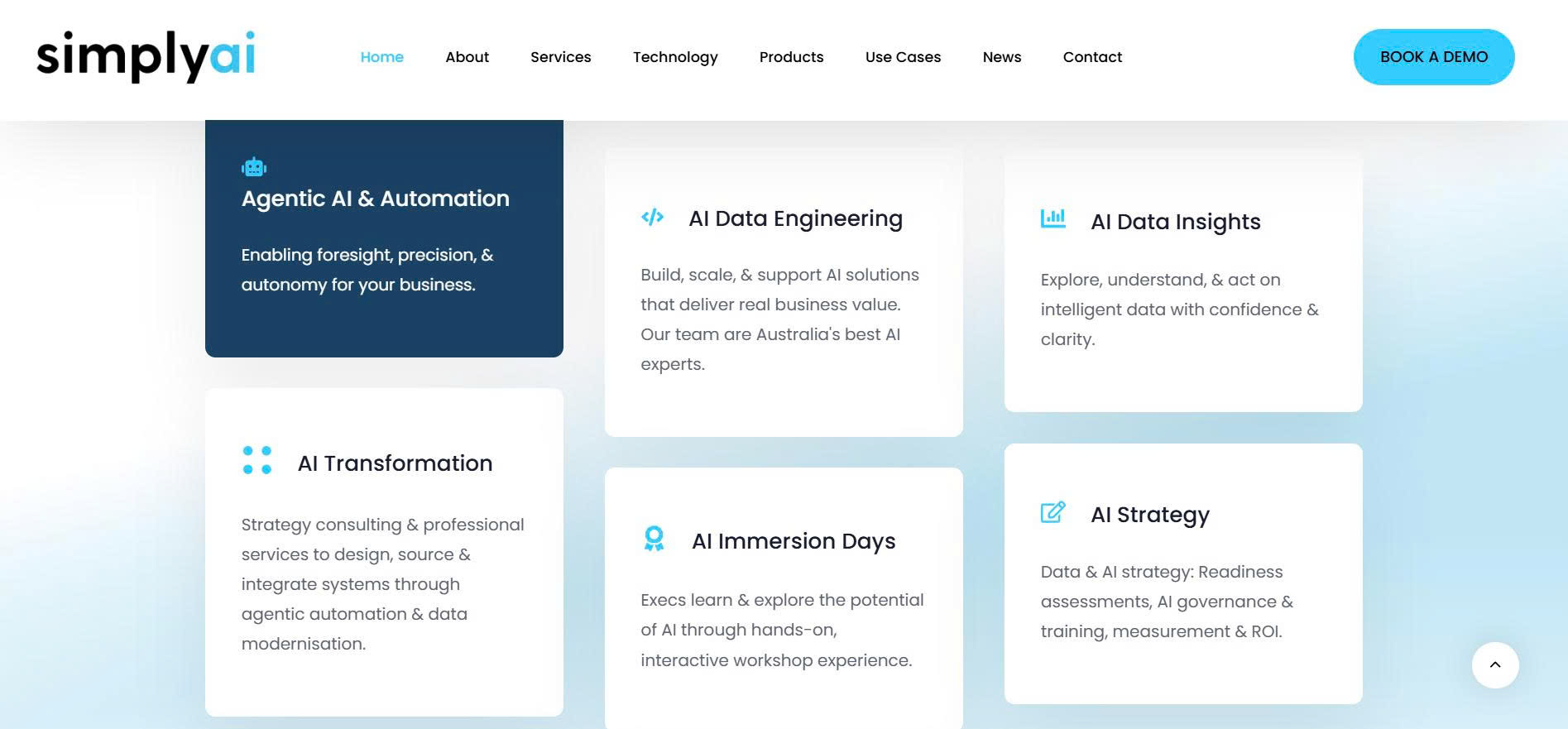The height and width of the screenshot is (729, 1568).
Task: Open the AI Strategy heading
Action: point(1150,515)
